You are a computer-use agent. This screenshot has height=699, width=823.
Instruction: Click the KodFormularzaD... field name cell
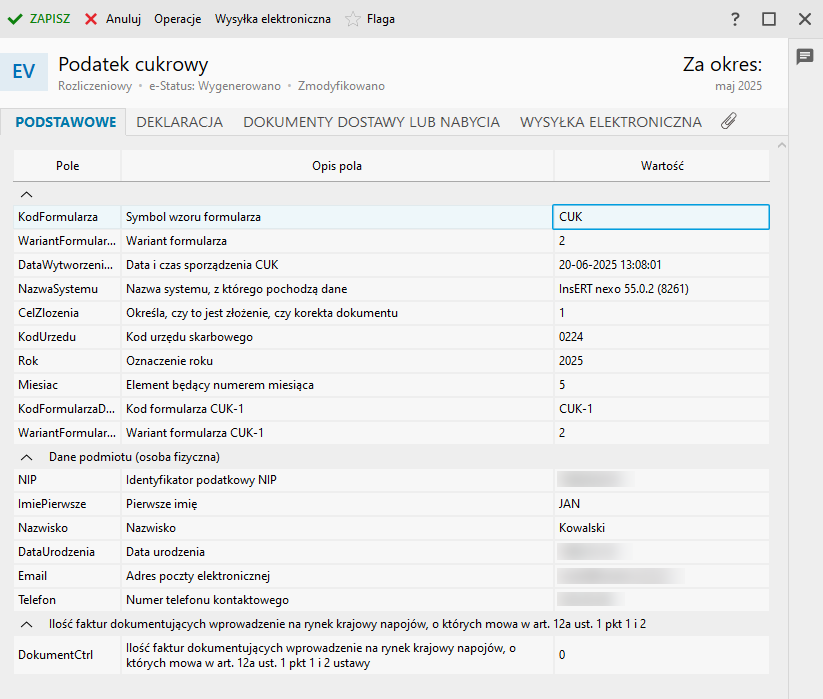coord(67,409)
